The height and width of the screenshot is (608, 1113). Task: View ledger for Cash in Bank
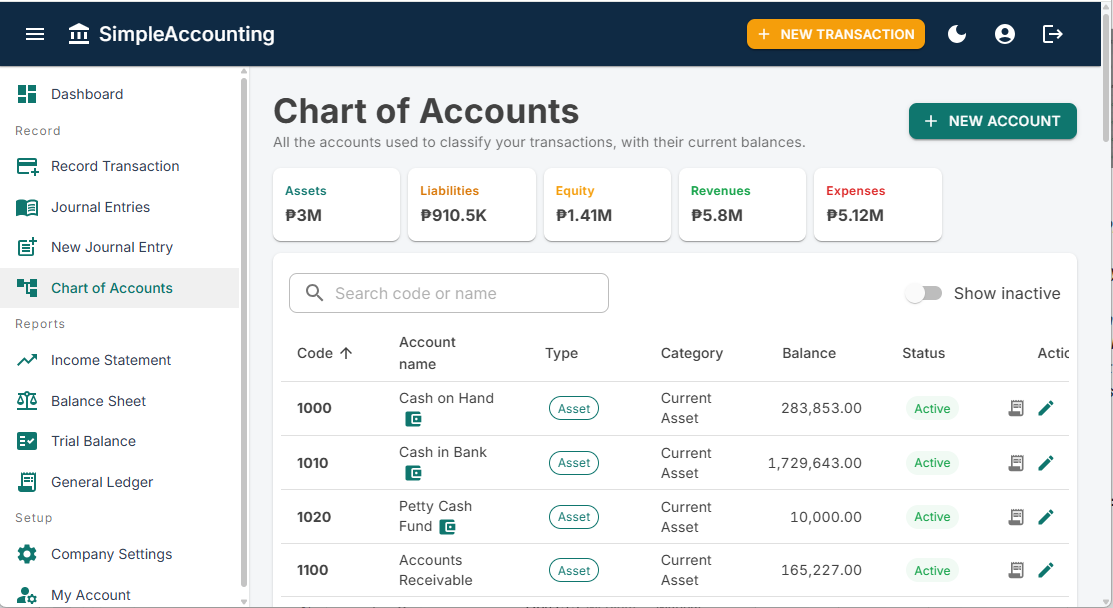1016,463
